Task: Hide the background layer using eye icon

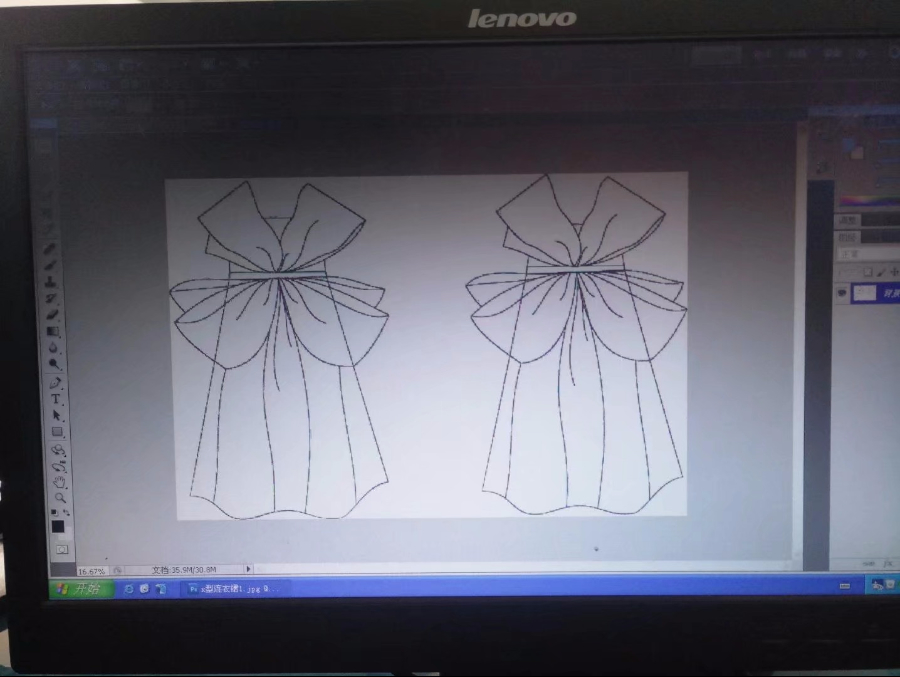Action: coord(842,293)
